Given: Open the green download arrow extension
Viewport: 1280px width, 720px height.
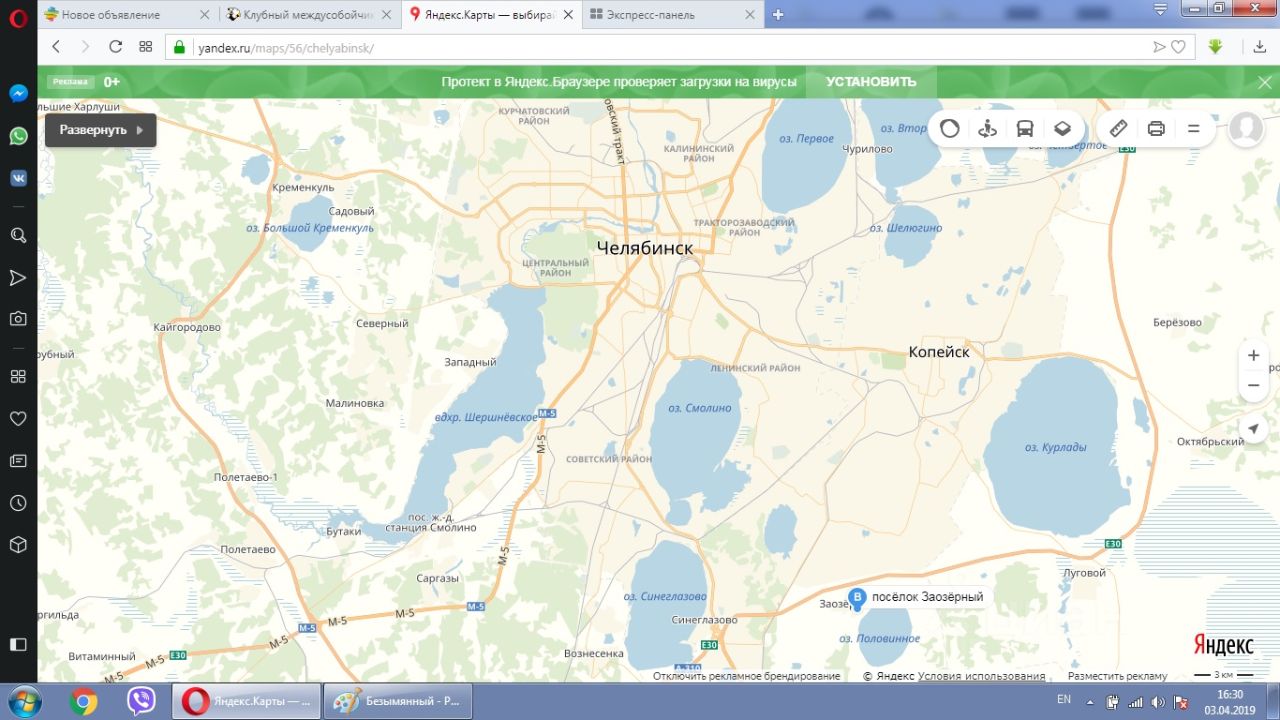Looking at the screenshot, I should click(1216, 47).
